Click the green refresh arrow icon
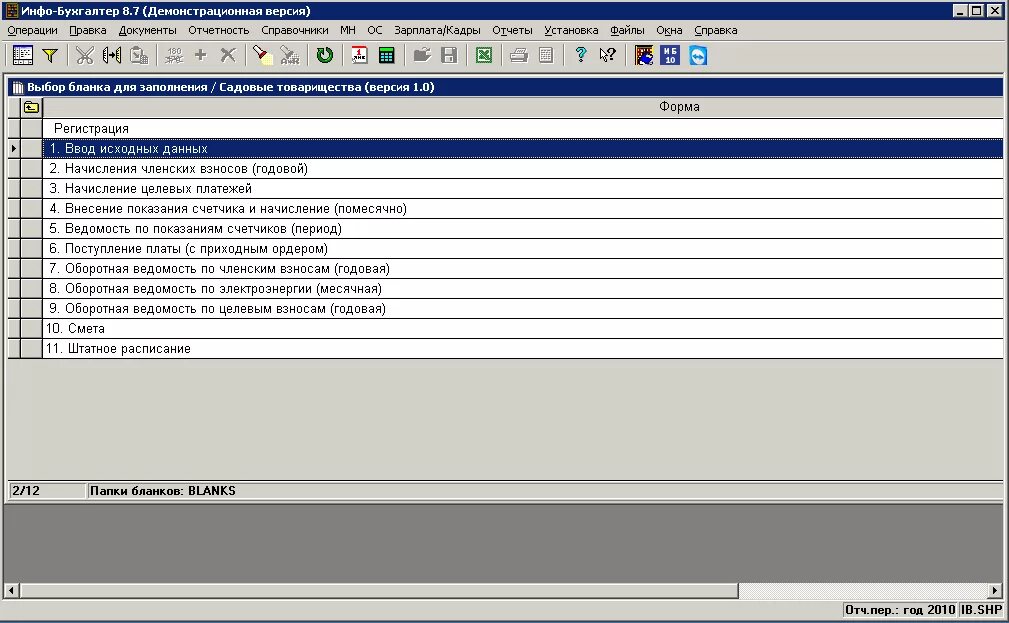 click(x=325, y=55)
